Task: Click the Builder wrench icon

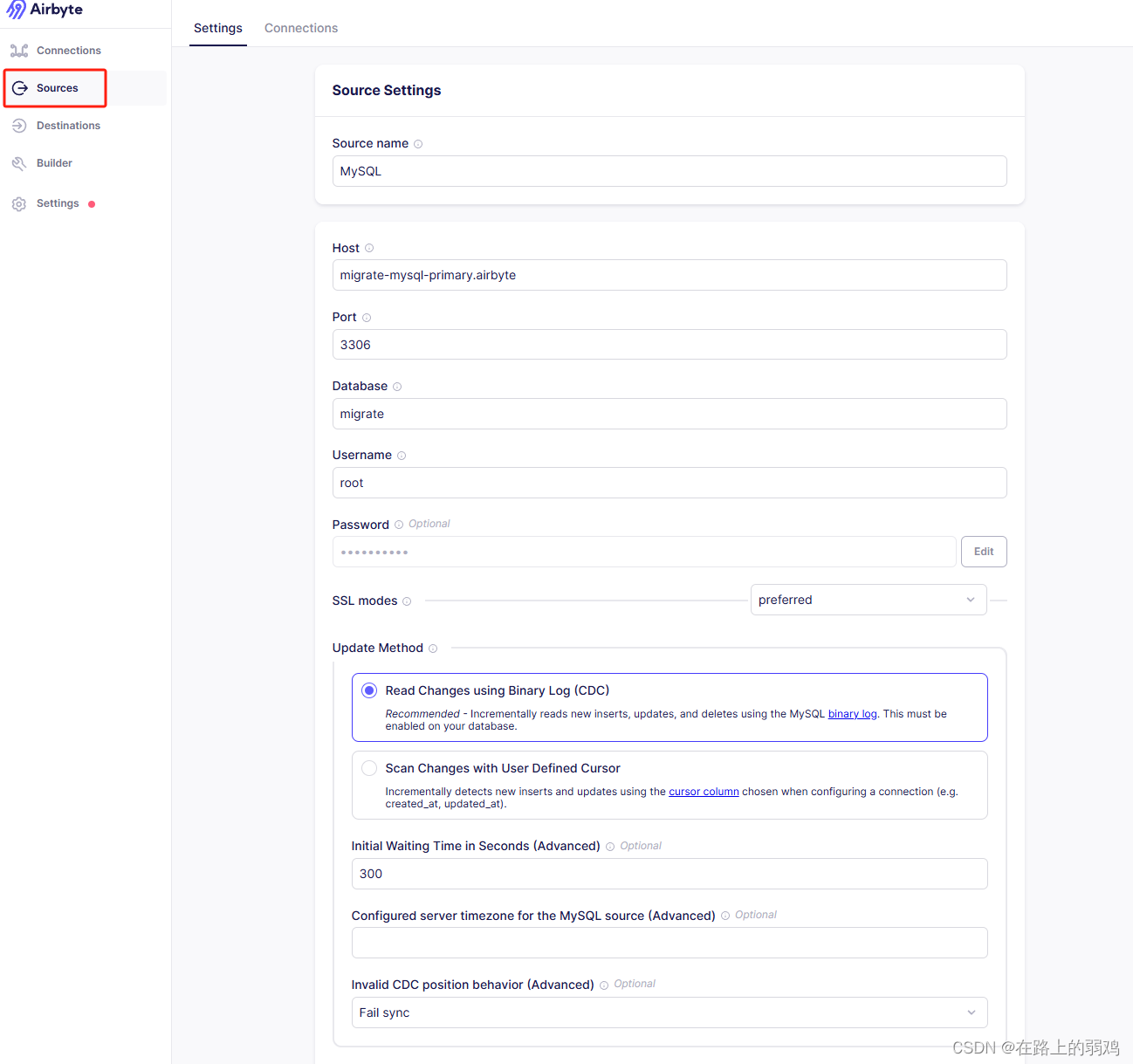Action: coord(19,163)
